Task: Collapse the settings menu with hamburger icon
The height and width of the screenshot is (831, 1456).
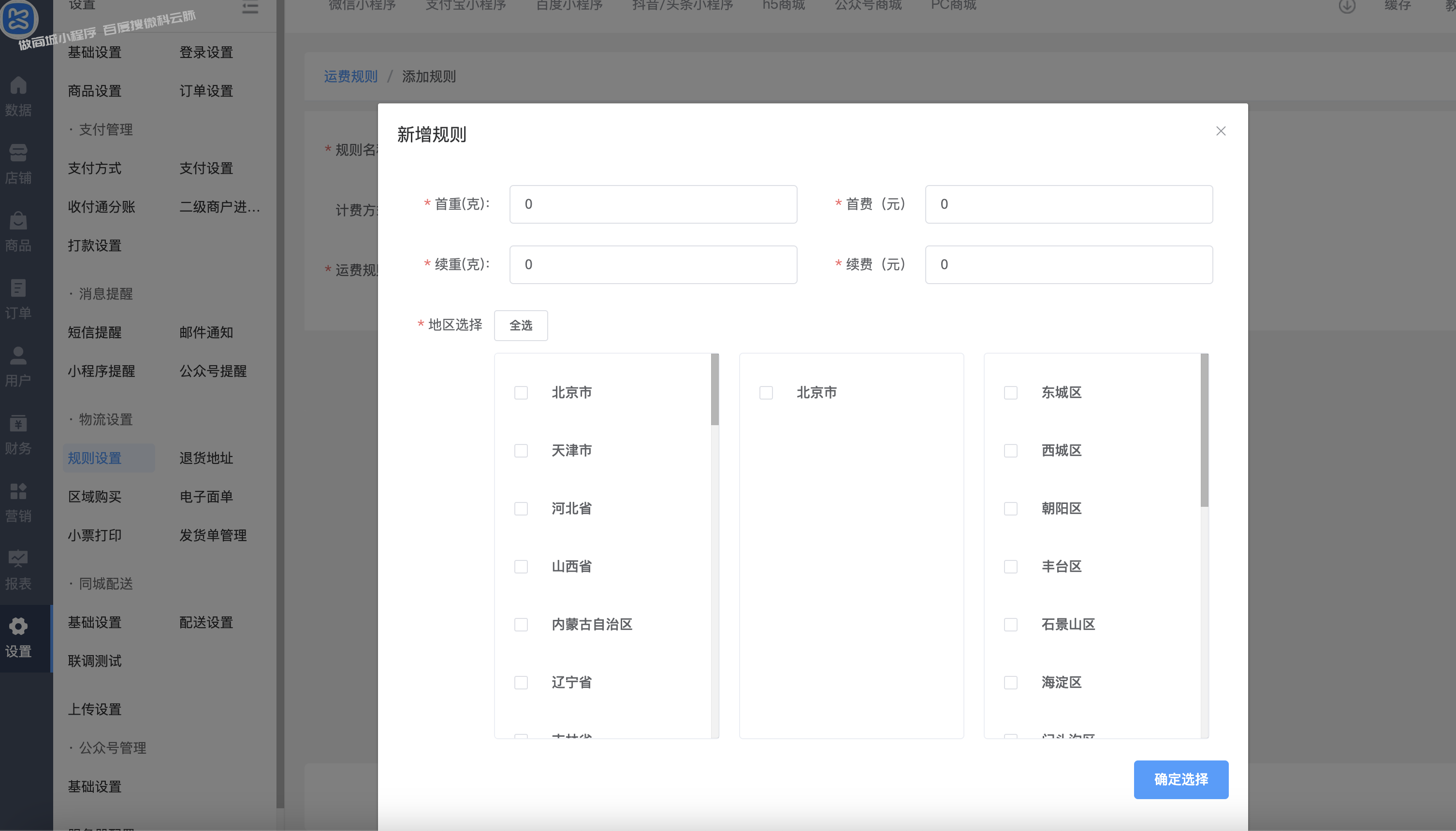Action: point(250,7)
